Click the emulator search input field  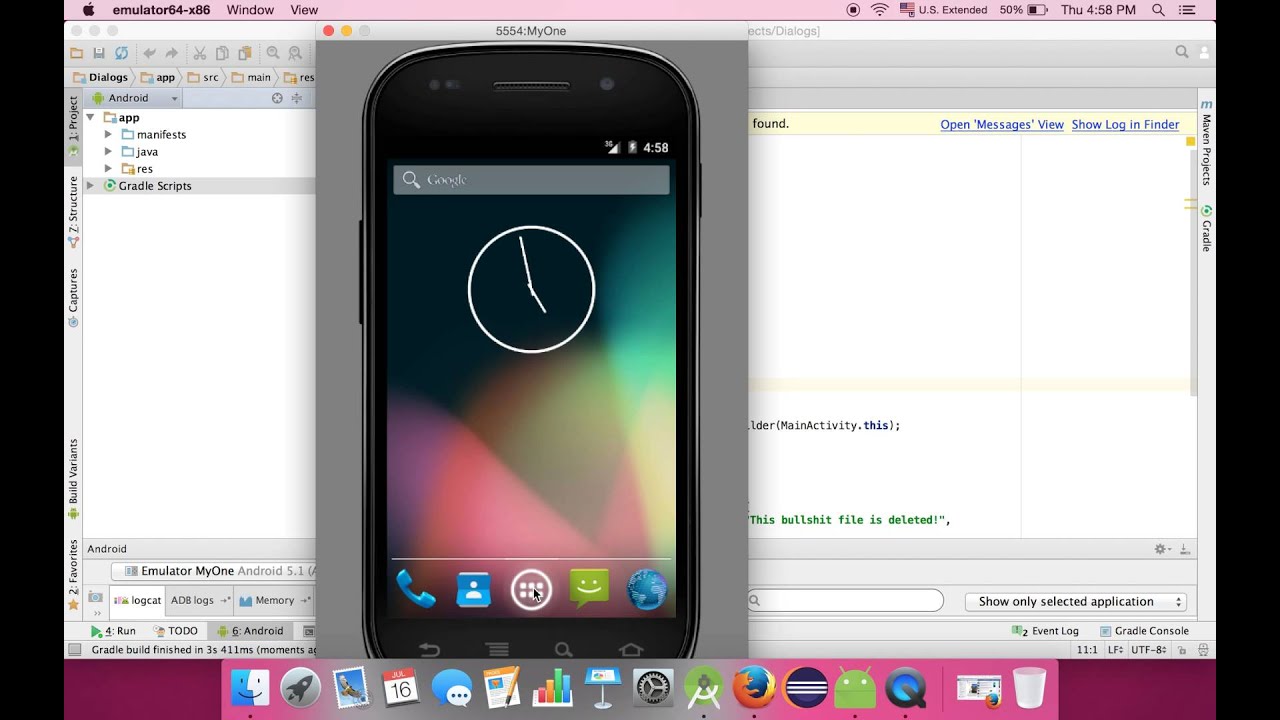click(530, 179)
